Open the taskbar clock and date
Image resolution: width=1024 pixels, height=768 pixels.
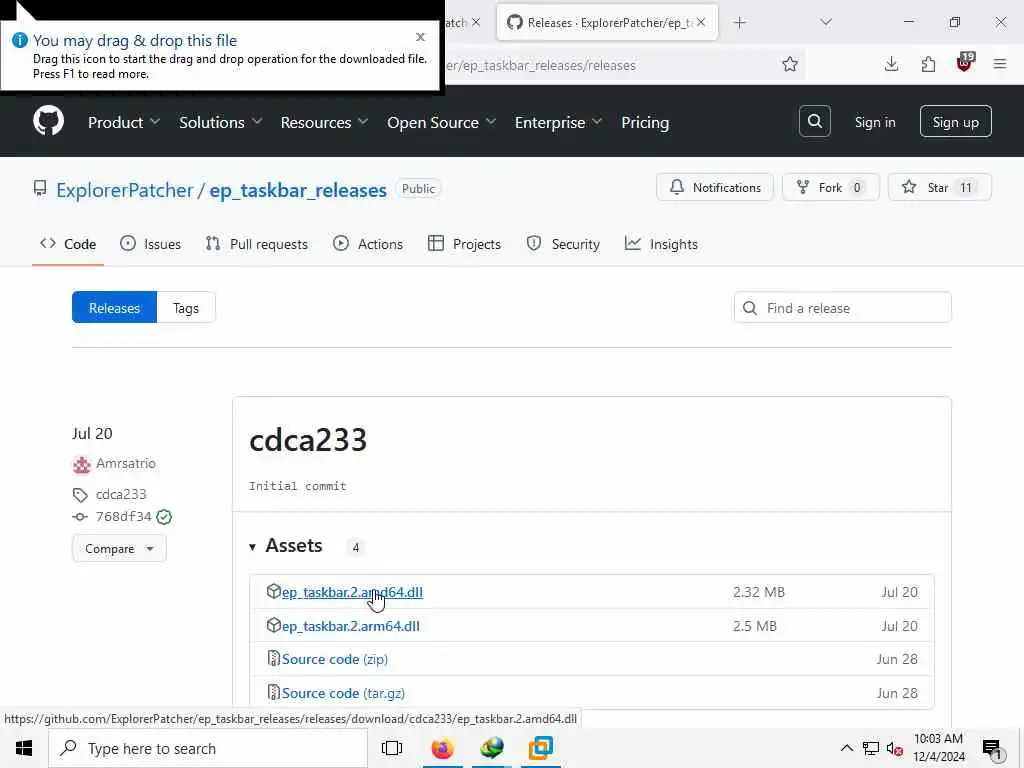[x=938, y=748]
